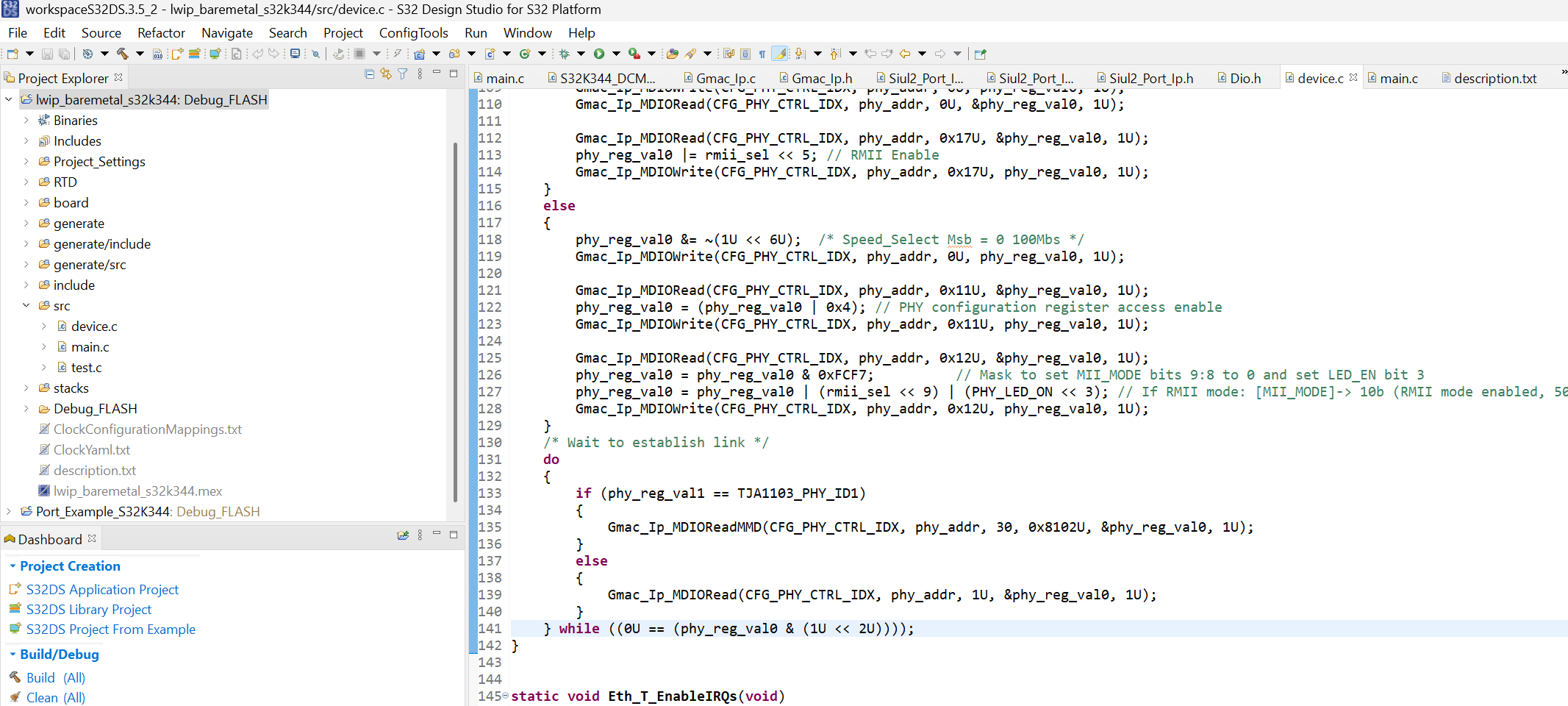The height and width of the screenshot is (706, 1568).
Task: Build the project using the hammer icon
Action: (x=121, y=54)
